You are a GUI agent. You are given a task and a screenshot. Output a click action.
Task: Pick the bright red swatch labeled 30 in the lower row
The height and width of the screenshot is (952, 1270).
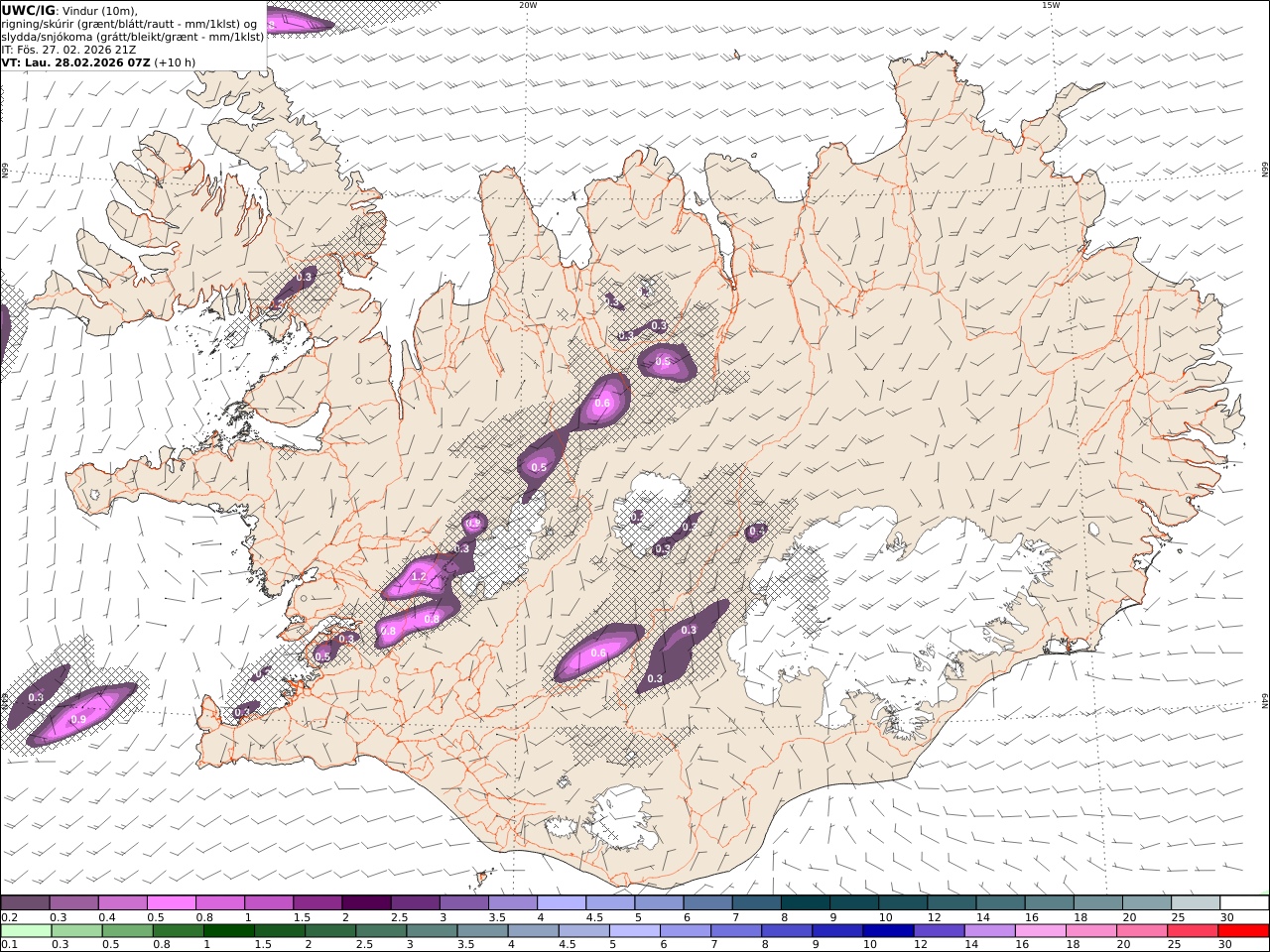point(1243,930)
